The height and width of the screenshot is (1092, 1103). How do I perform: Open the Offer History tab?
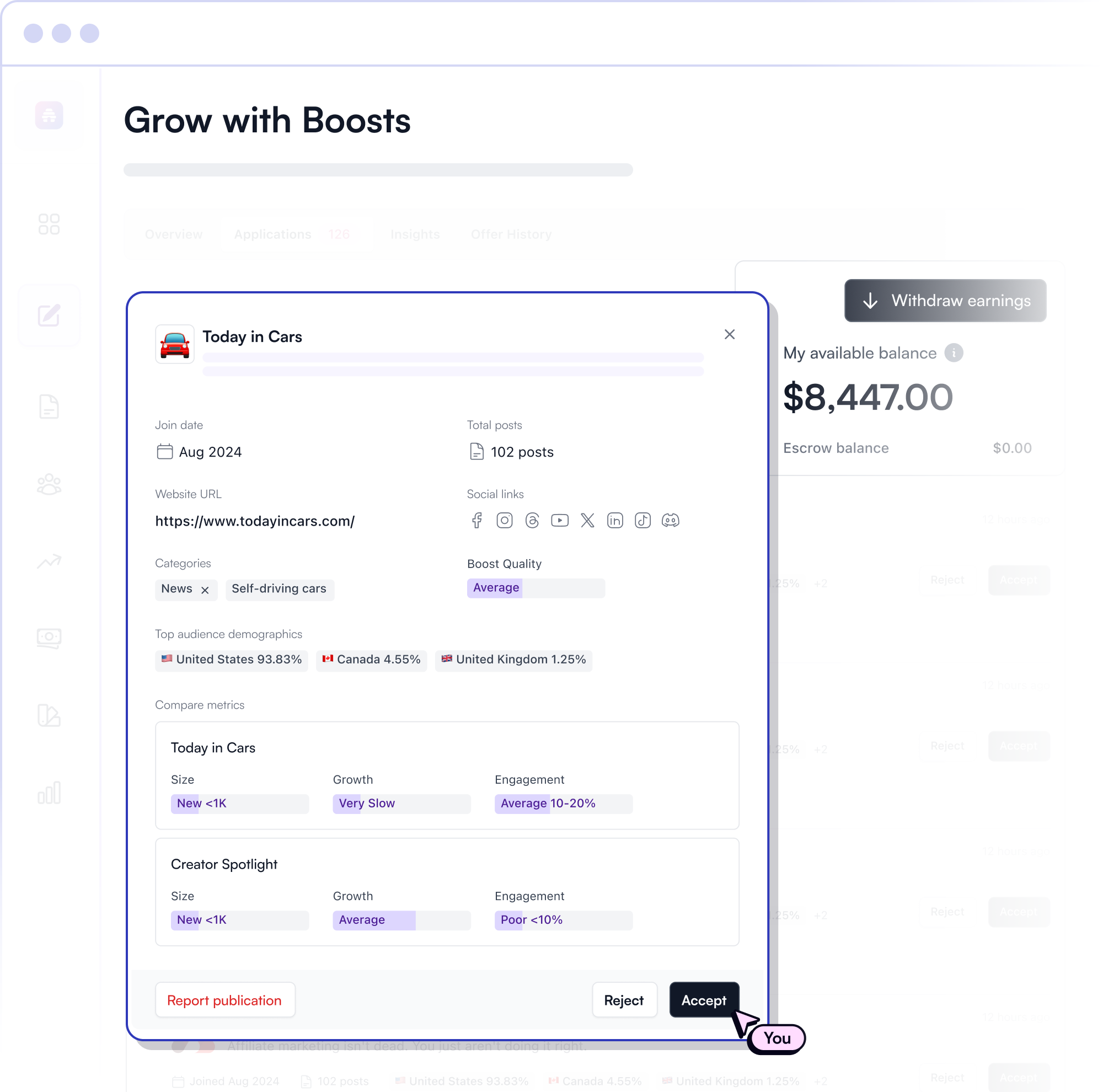click(x=511, y=234)
